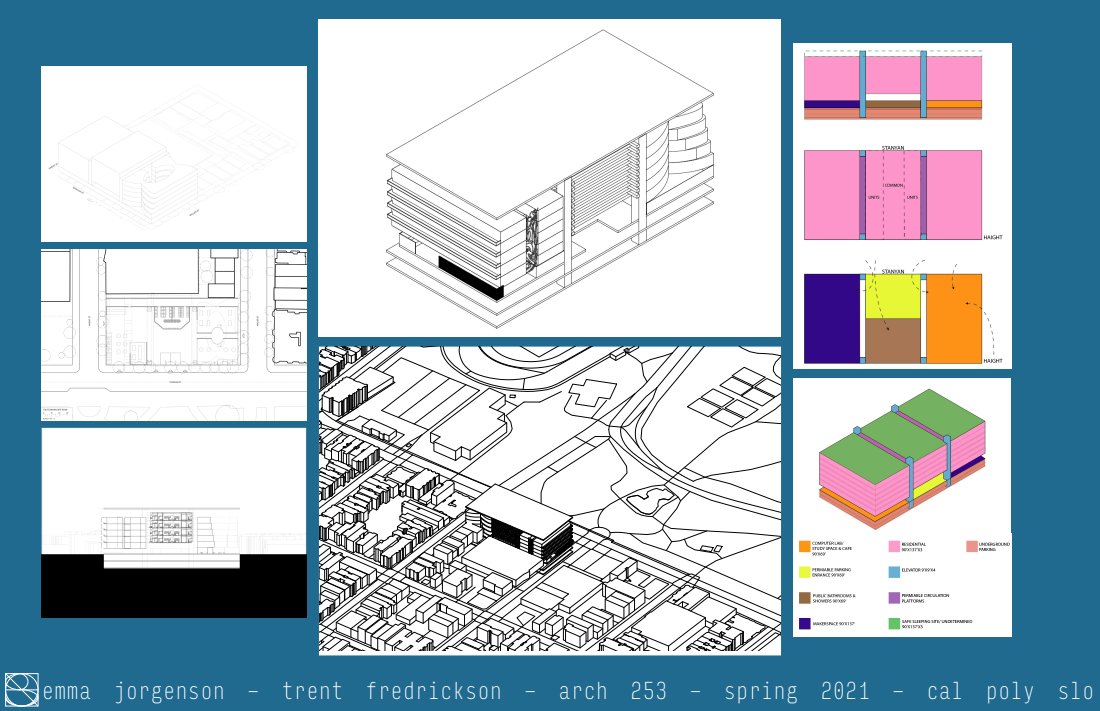Open the neighborhood context axonometric drawing
The height and width of the screenshot is (711, 1100).
tap(549, 500)
